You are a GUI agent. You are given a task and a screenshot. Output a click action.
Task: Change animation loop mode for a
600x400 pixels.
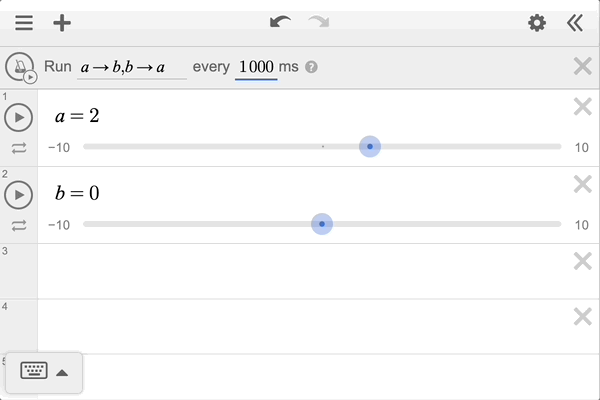click(19, 148)
